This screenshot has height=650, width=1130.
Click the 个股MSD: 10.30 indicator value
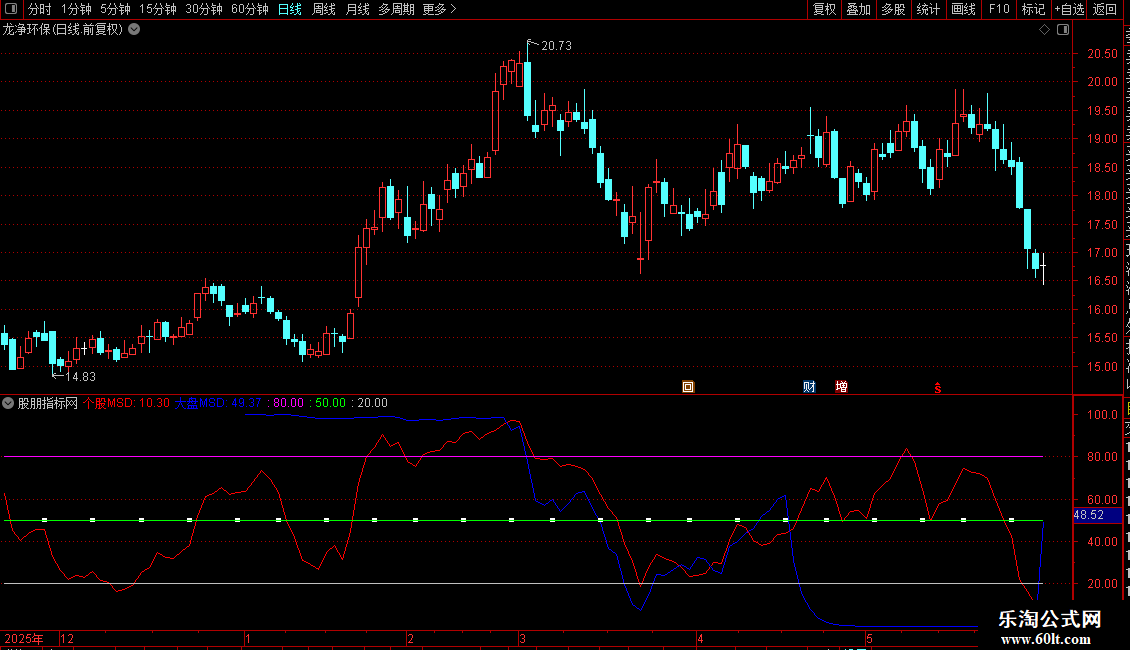pyautogui.click(x=127, y=404)
